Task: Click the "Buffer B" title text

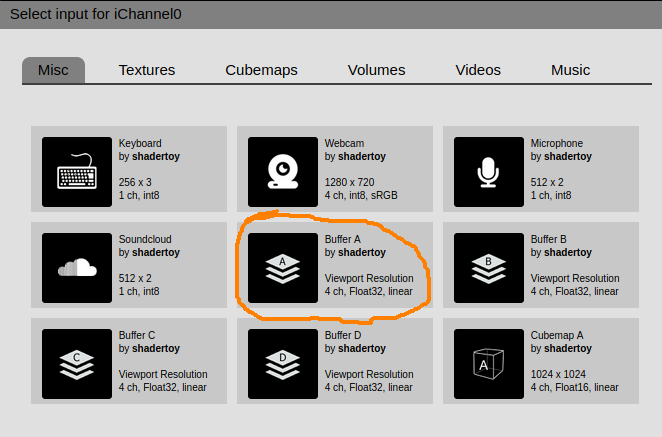Action: click(548, 239)
